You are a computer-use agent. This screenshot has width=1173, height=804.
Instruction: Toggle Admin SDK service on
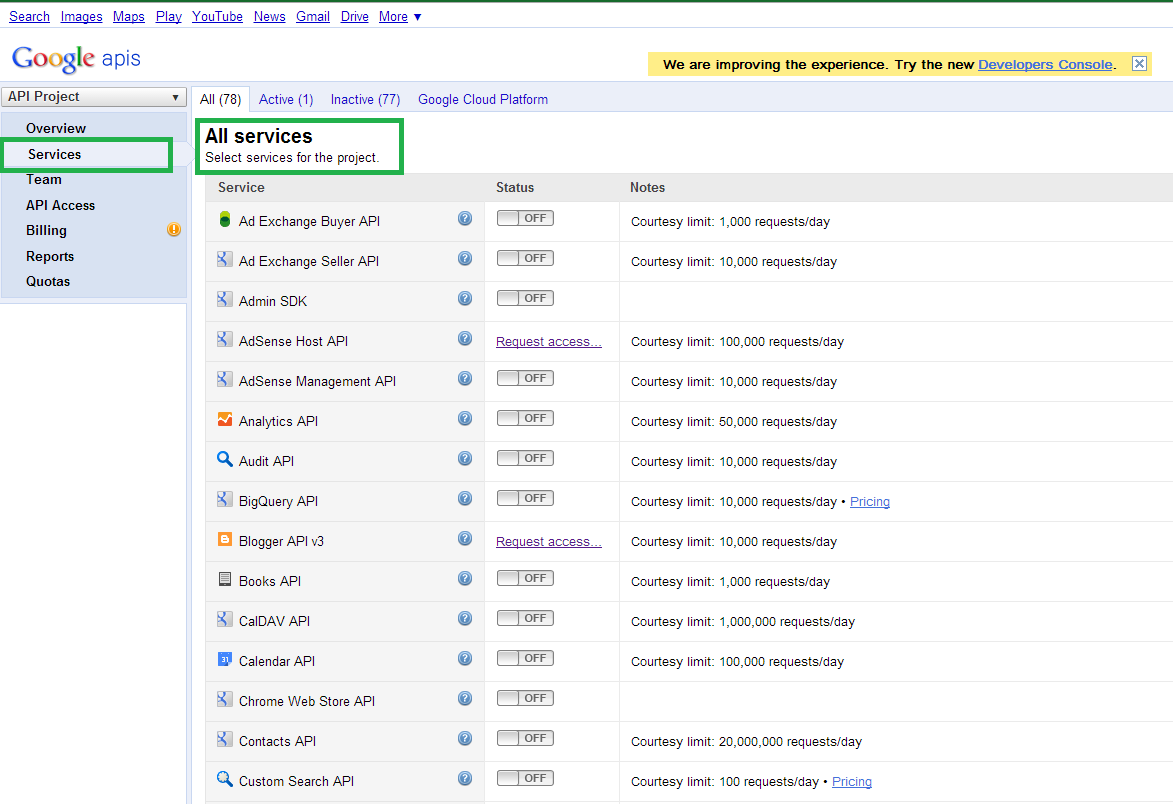coord(525,298)
